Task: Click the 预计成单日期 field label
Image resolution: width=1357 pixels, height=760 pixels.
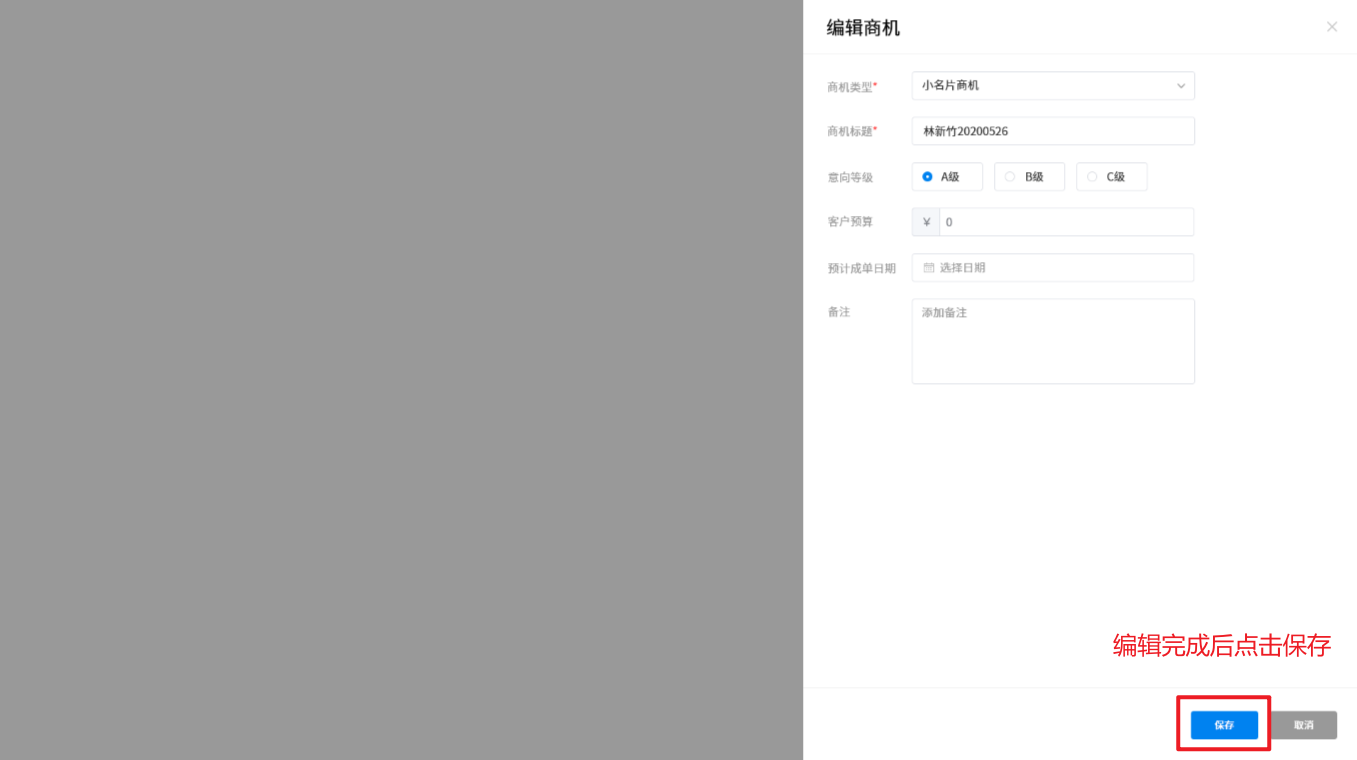Action: coord(861,268)
